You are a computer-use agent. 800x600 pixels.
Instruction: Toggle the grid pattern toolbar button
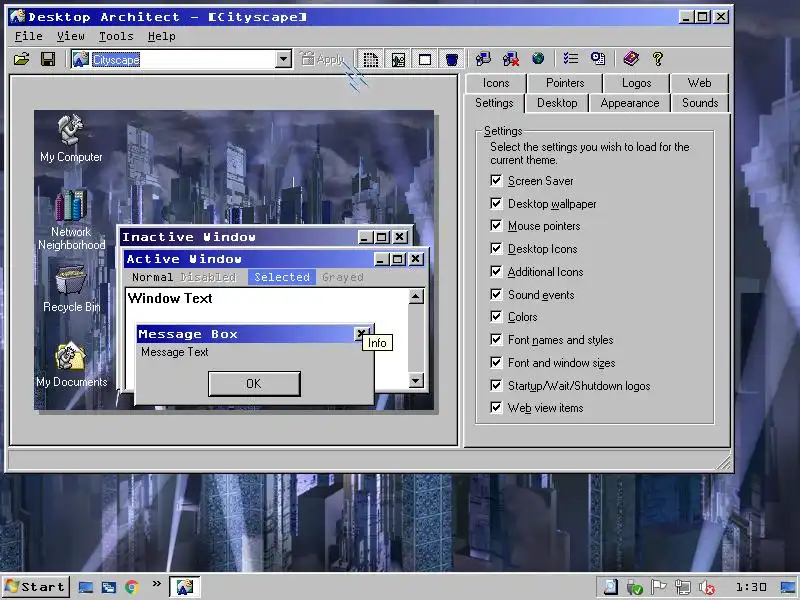(x=370, y=59)
